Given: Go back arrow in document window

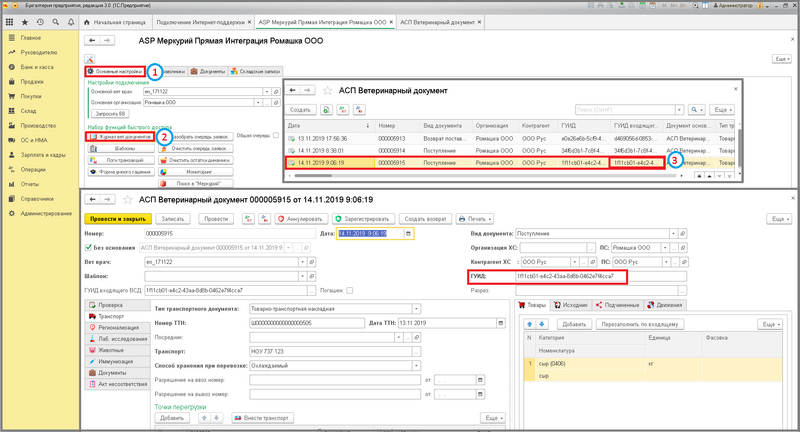Looking at the screenshot, I should (92, 199).
